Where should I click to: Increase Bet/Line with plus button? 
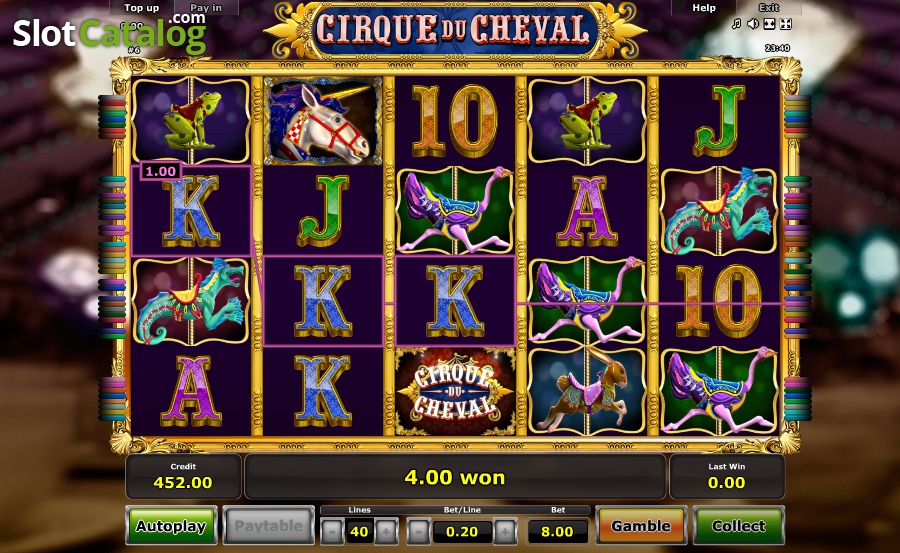505,531
